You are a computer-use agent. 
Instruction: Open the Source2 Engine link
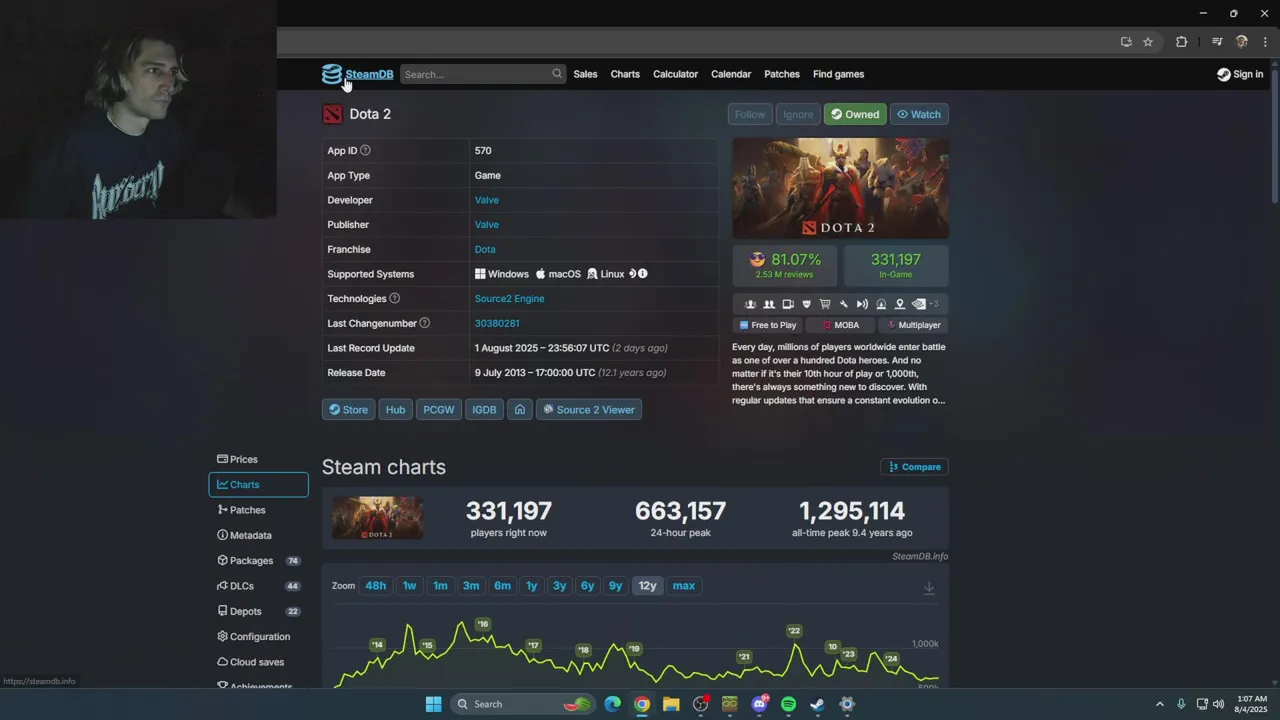point(509,298)
